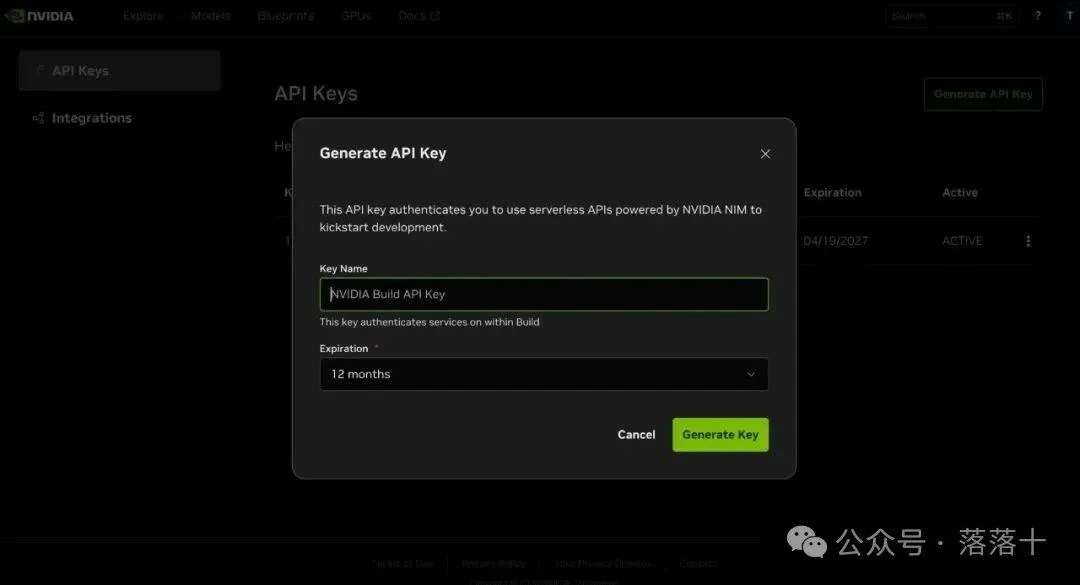
Task: Expand the expiration chevron arrow
Action: pos(751,374)
